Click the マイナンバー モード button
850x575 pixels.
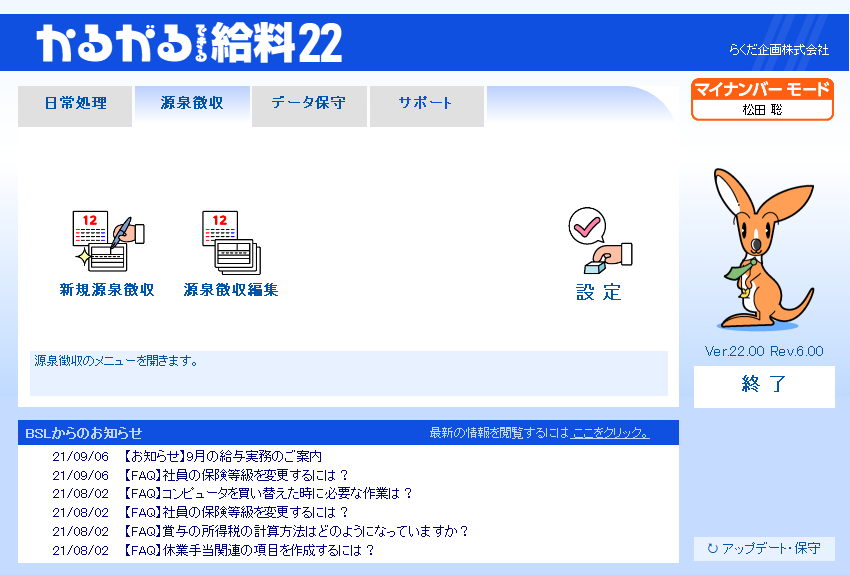click(x=762, y=100)
